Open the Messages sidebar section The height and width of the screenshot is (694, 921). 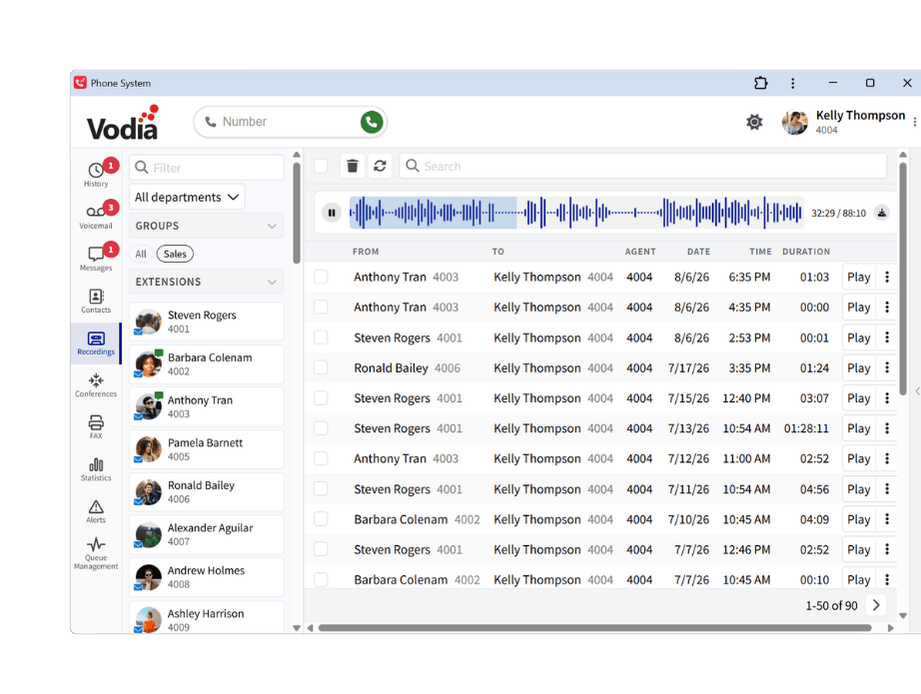tap(96, 257)
